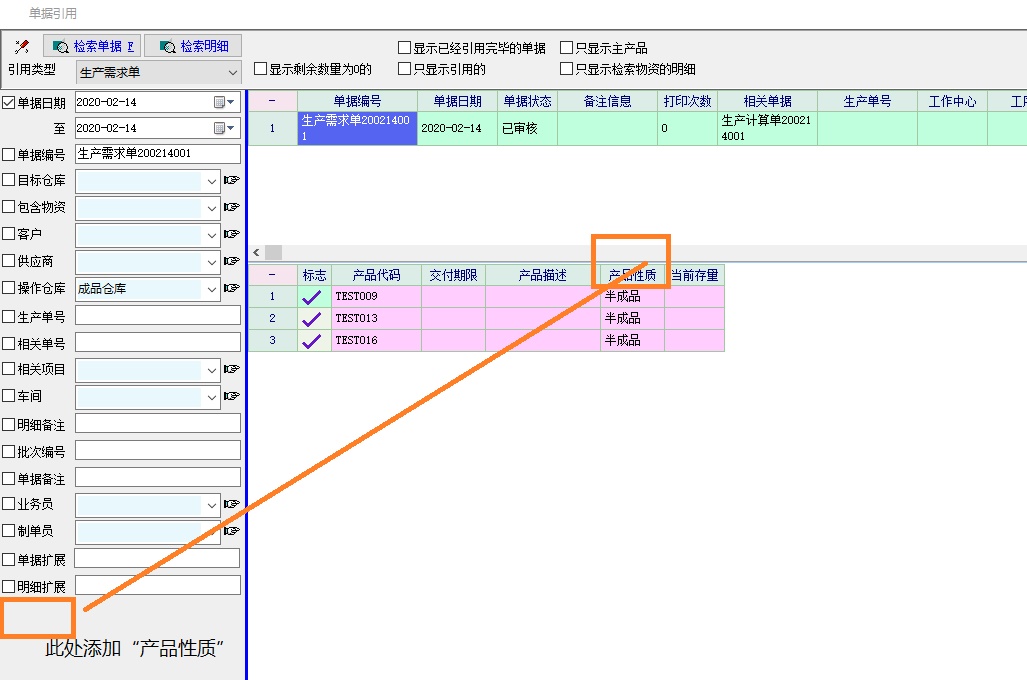Open the 操作仓库 dropdown showing 成品仓库
The width and height of the screenshot is (1027, 680).
(x=211, y=289)
